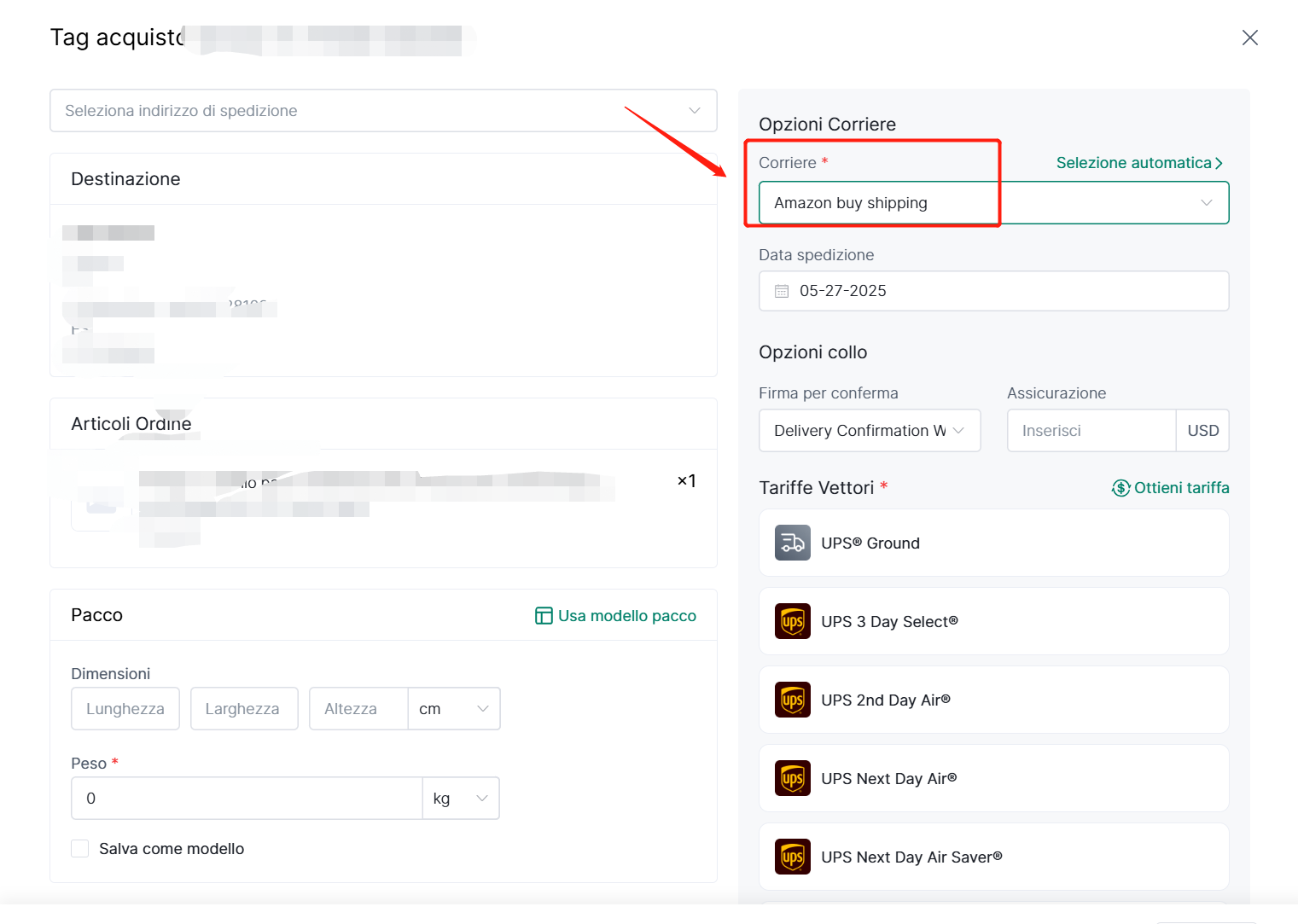Click the Tariffe Vettori heading
Screen dimensions: 1298x924
click(x=817, y=488)
